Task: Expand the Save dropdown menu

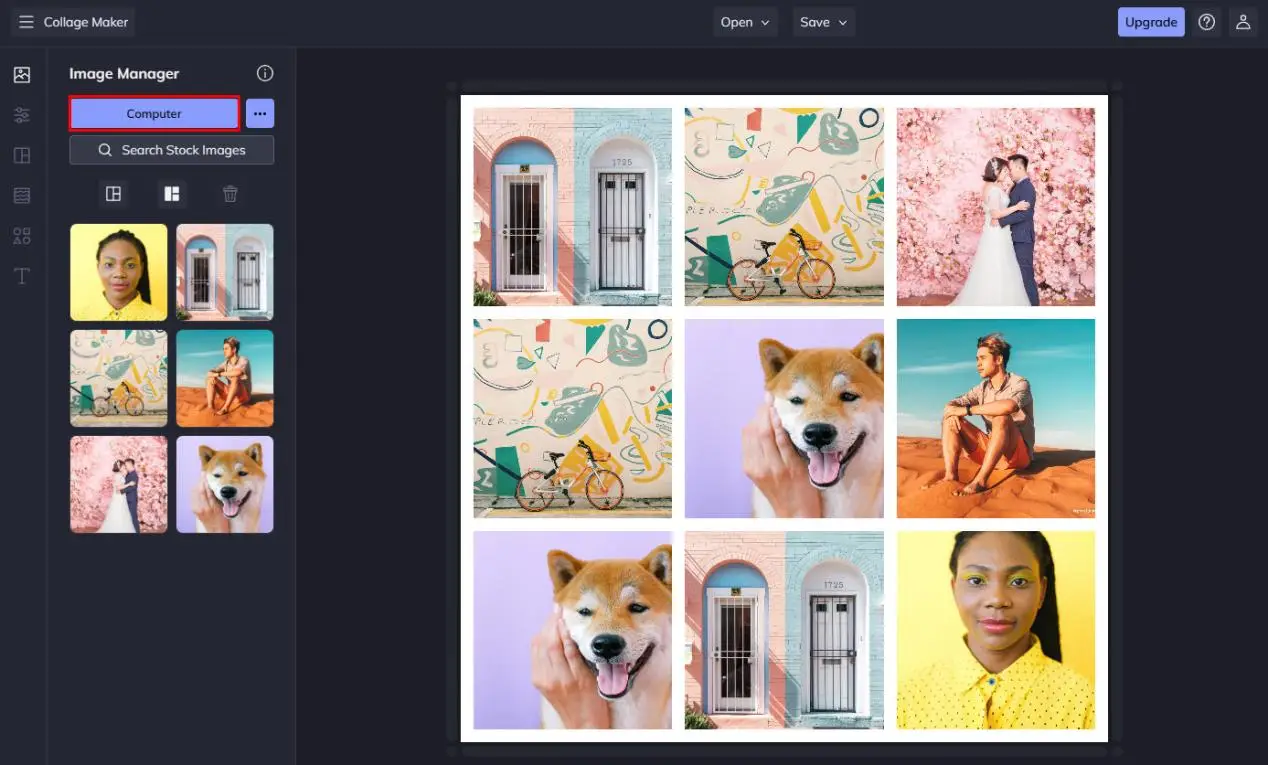Action: coord(823,22)
